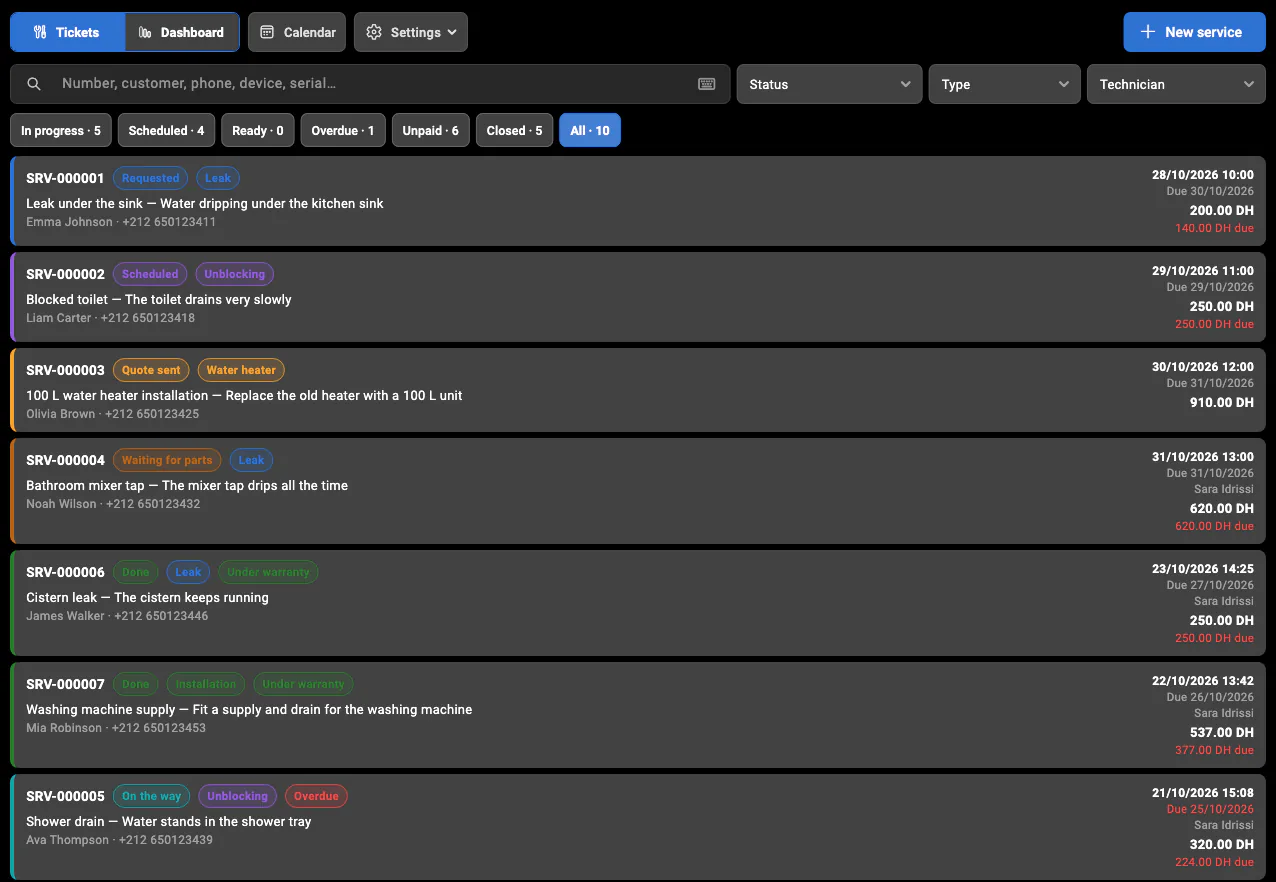Open ticket SRV-000004
The image size is (1276, 882).
638,491
